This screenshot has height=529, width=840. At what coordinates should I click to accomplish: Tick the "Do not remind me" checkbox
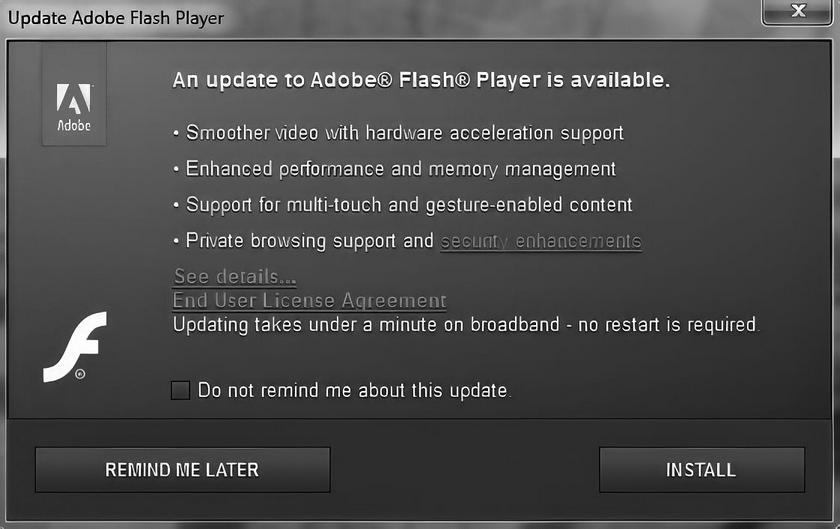pyautogui.click(x=180, y=390)
